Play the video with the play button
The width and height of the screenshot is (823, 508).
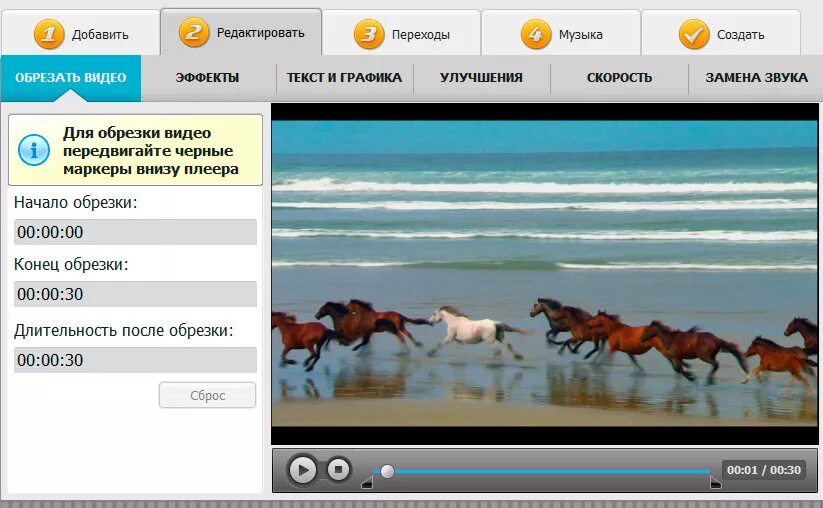pos(302,470)
